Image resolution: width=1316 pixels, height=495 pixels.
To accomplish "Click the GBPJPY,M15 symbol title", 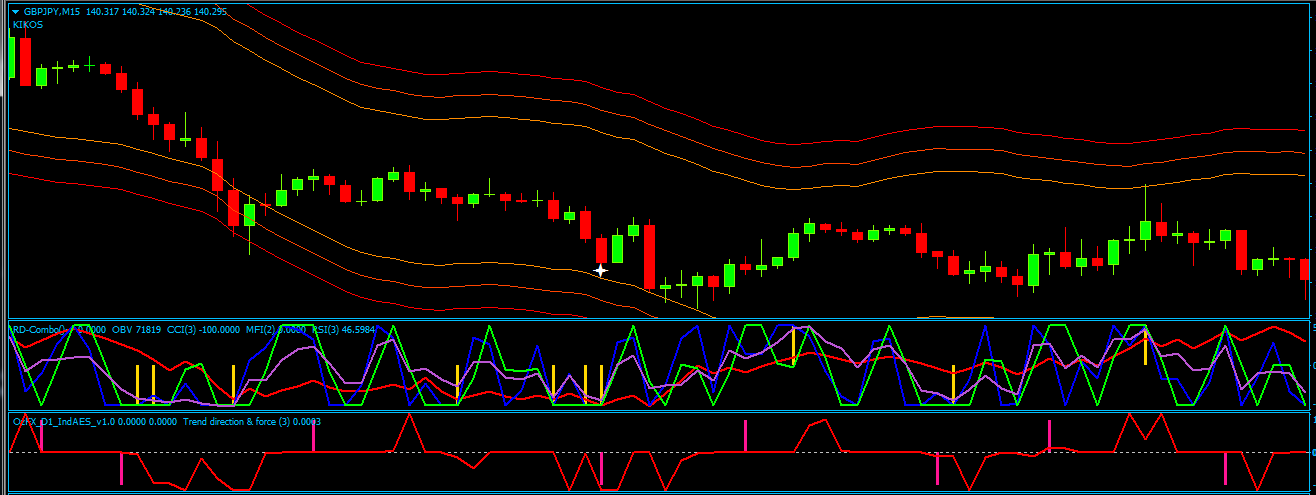I will pos(52,11).
